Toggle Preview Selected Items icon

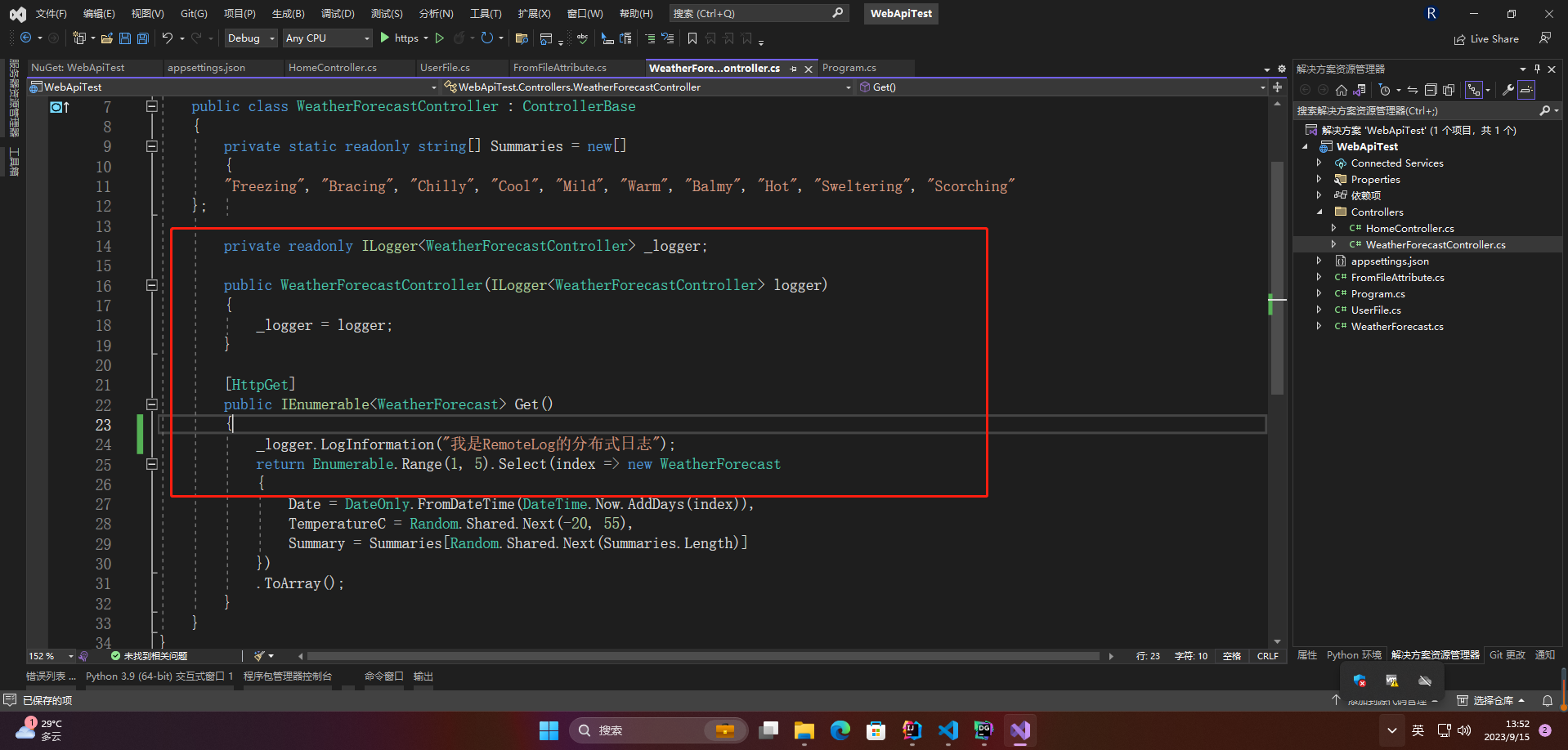coord(1526,90)
